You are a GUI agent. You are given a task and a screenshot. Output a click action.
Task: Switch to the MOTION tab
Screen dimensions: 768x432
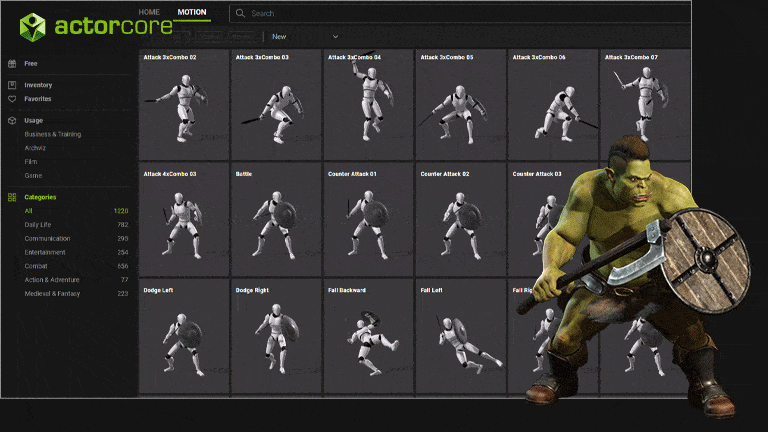click(x=192, y=13)
